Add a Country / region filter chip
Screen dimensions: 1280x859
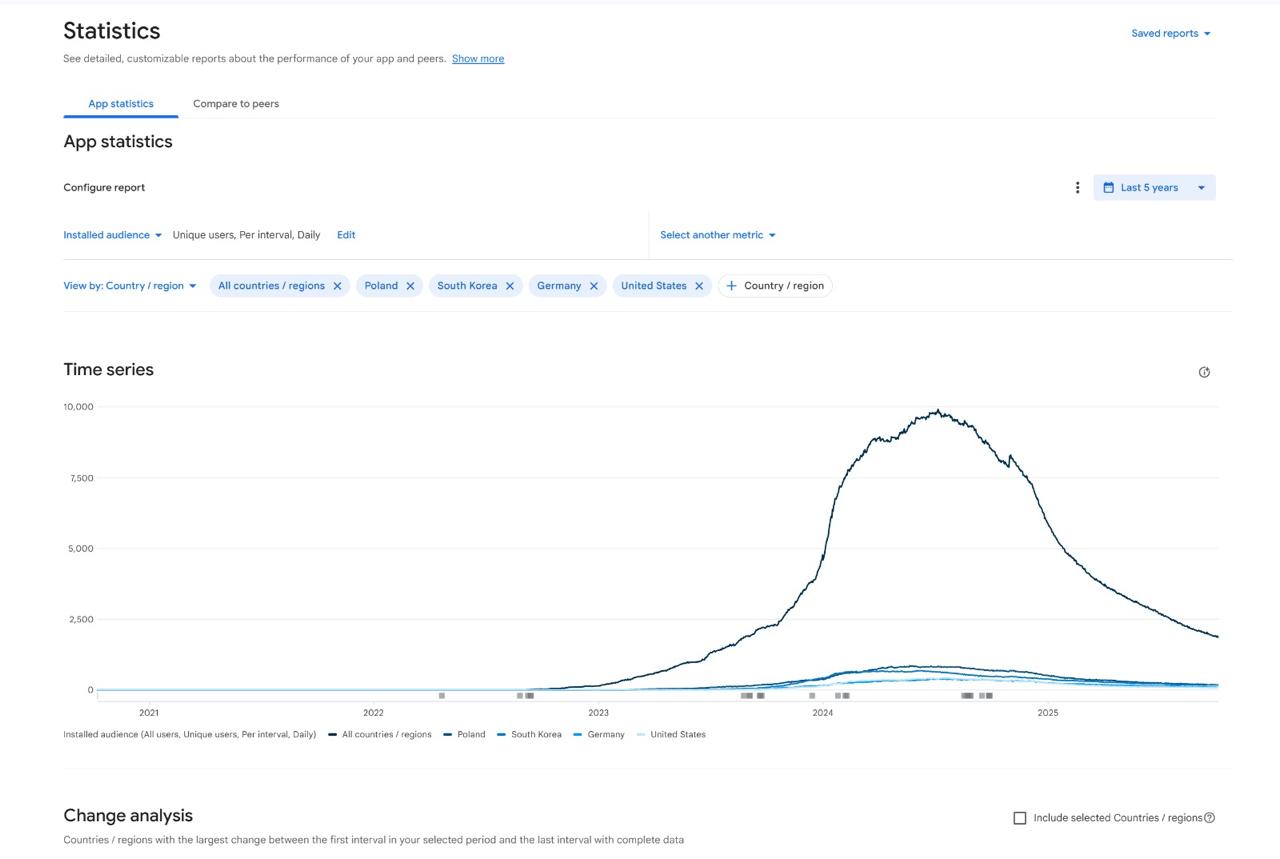tap(775, 286)
